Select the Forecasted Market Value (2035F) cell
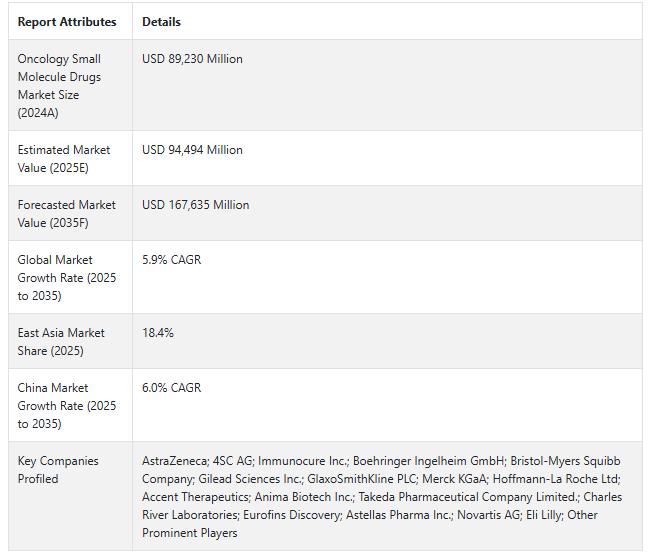 66,213
